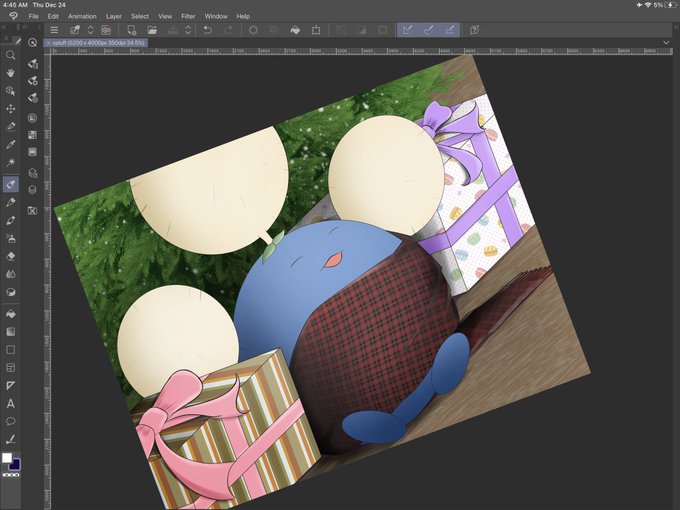Select the transparent color swatch
This screenshot has height=510, width=680.
(11, 475)
